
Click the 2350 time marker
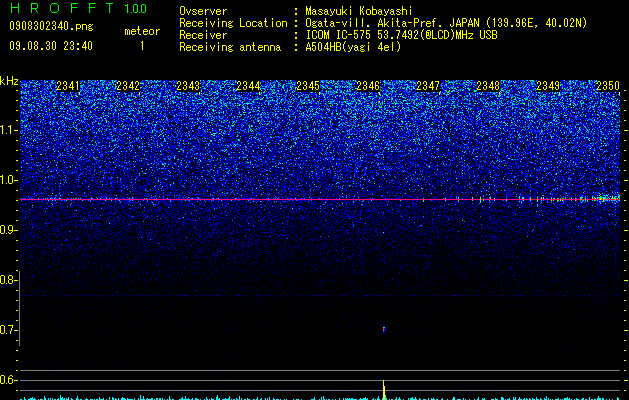click(x=608, y=86)
